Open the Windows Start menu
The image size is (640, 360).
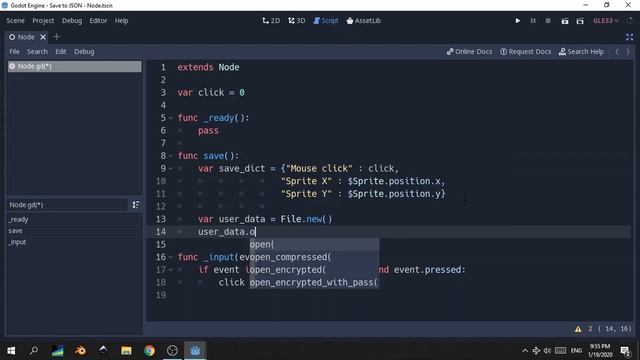[x=11, y=351]
